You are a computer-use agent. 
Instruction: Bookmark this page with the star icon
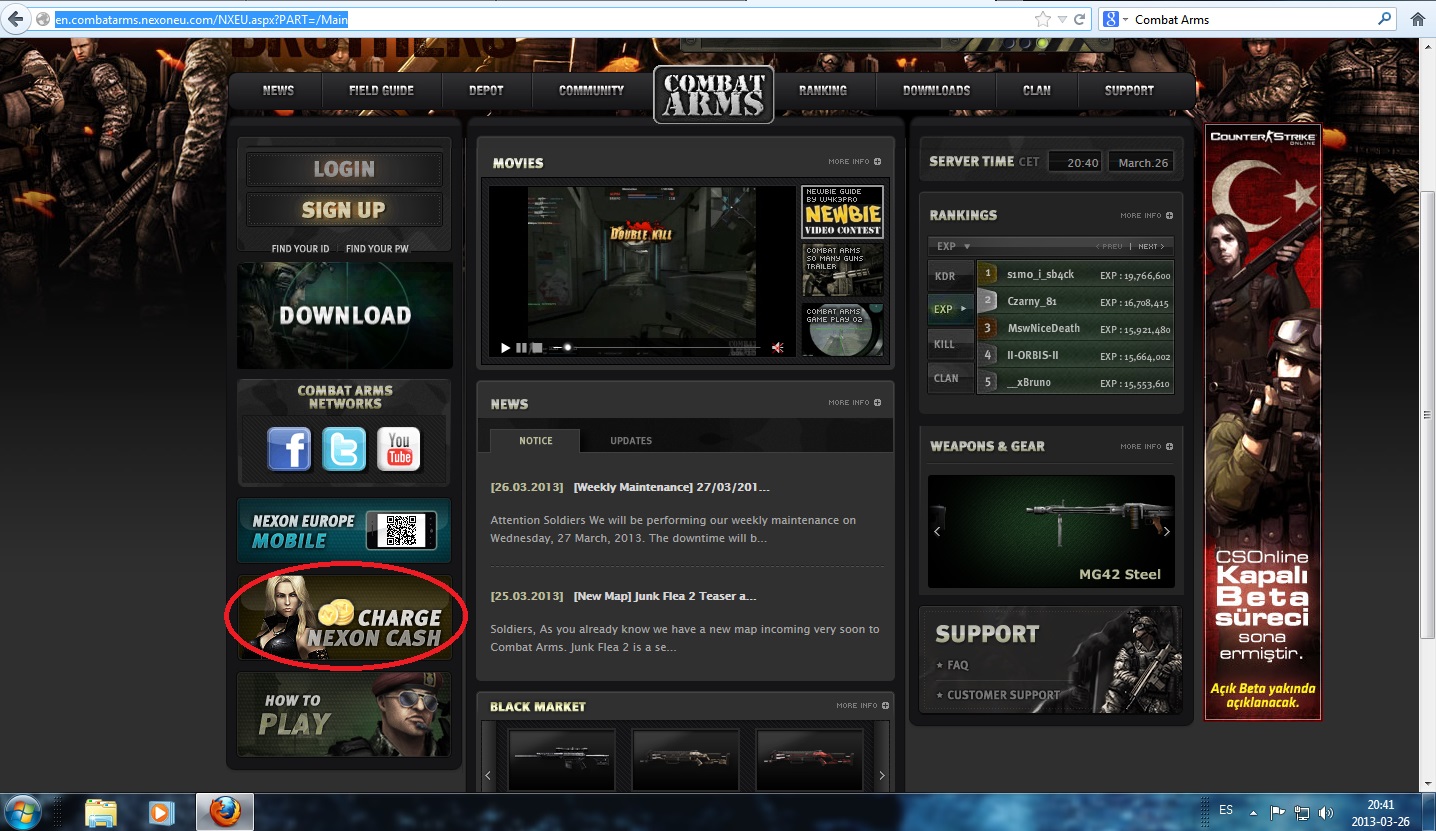point(1043,19)
